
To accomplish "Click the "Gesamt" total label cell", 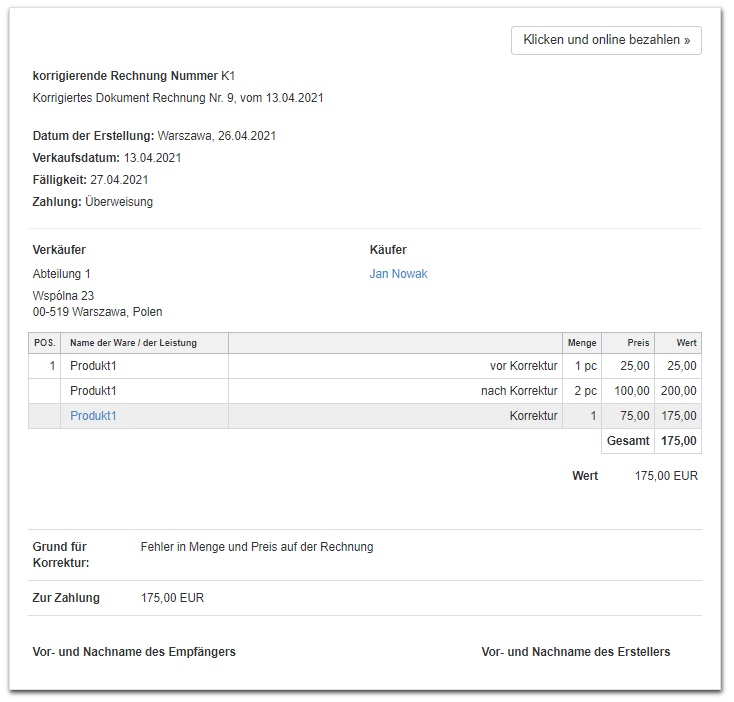I will 628,441.
